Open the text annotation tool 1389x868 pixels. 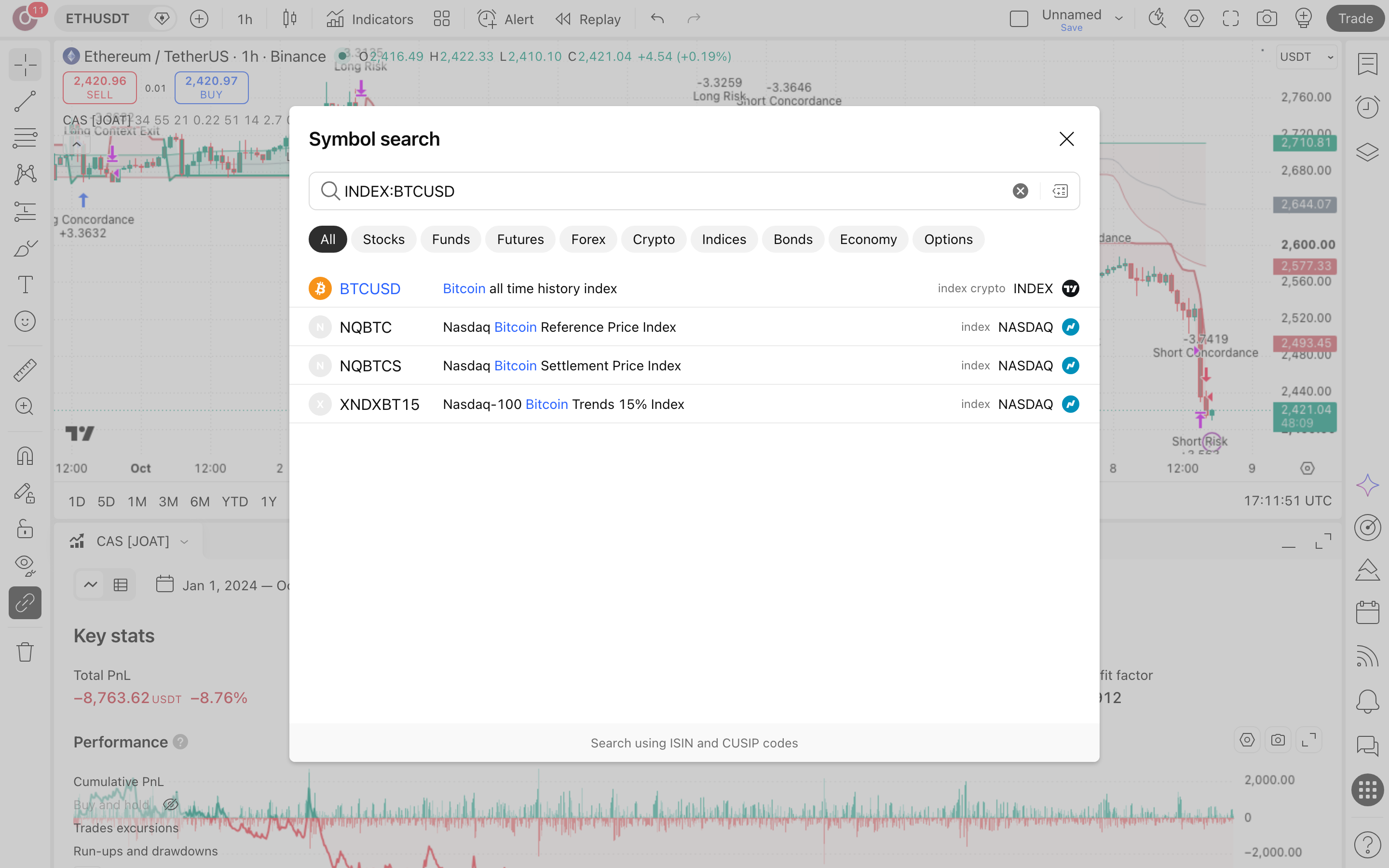pos(25,285)
